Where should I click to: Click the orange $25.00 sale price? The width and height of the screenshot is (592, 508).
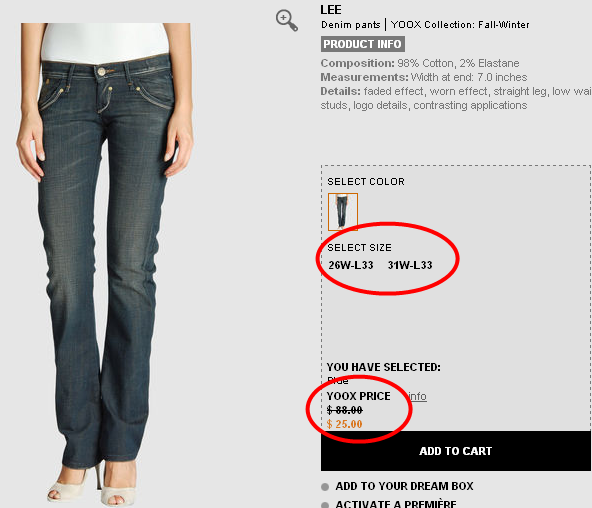click(345, 424)
